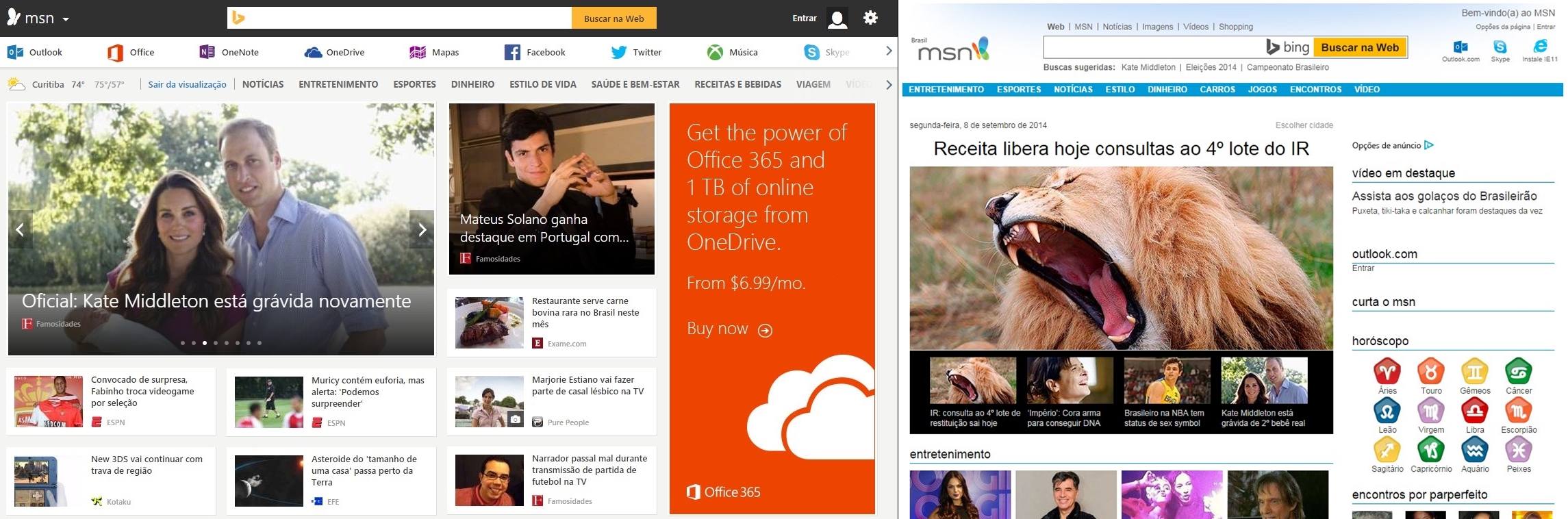The width and height of the screenshot is (1568, 519).
Task: Click the Instale IE11 icon
Action: coord(1540,47)
